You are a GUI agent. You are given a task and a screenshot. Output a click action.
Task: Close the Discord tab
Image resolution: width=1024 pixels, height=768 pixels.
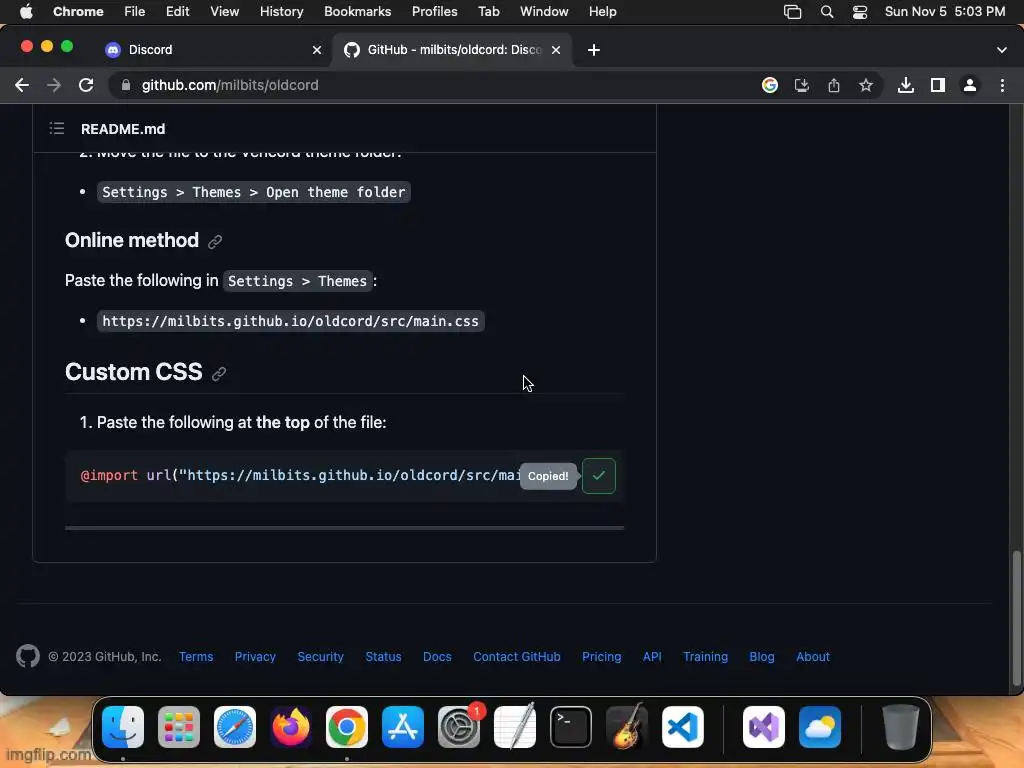317,50
